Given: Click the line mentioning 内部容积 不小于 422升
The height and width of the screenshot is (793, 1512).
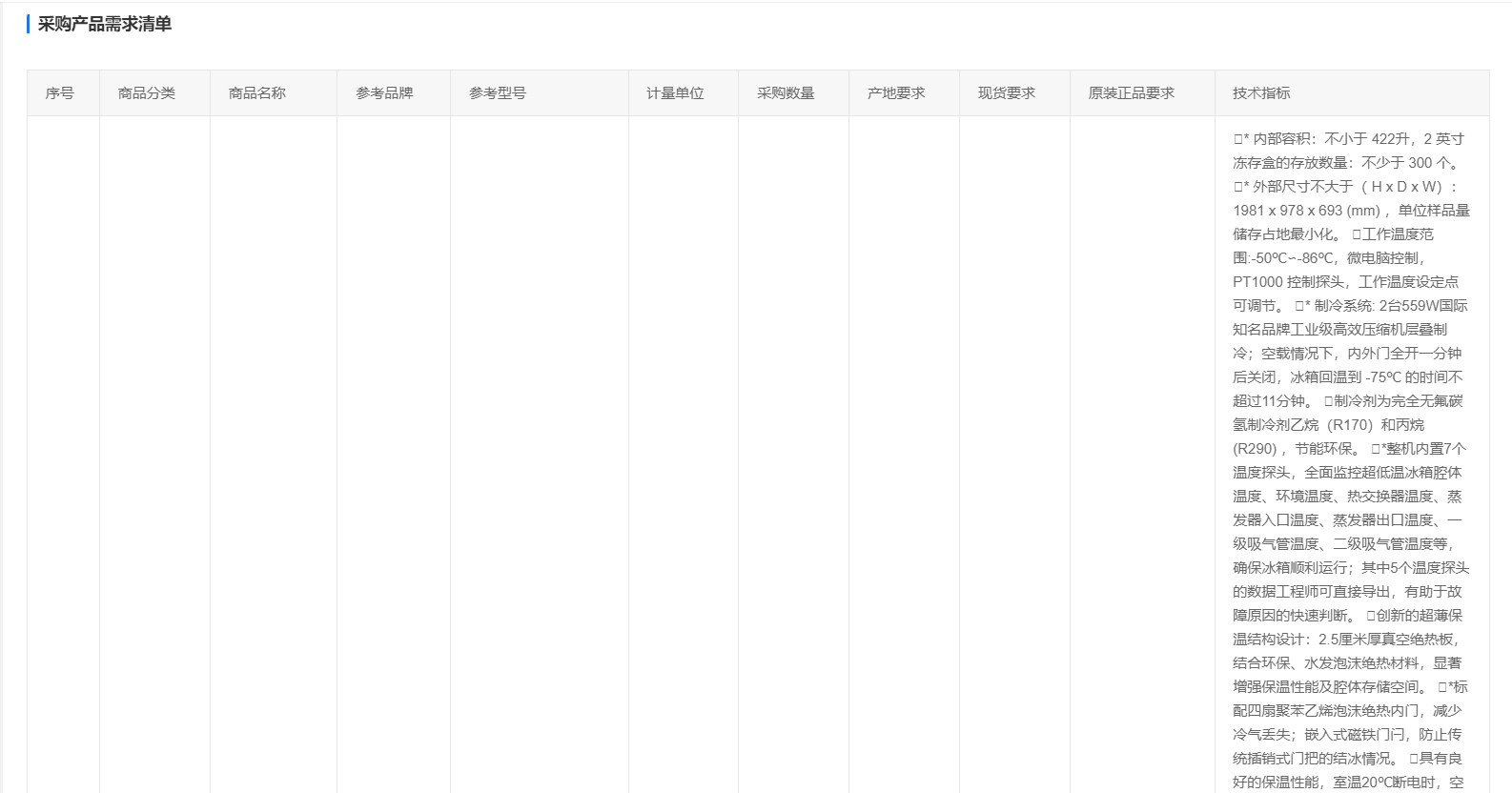Looking at the screenshot, I should coord(1347,139).
